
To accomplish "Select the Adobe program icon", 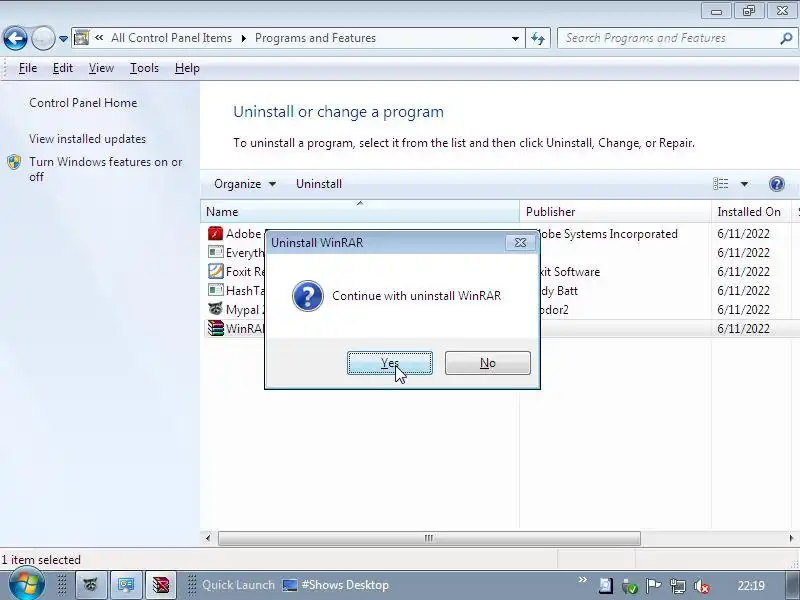I will click(215, 234).
